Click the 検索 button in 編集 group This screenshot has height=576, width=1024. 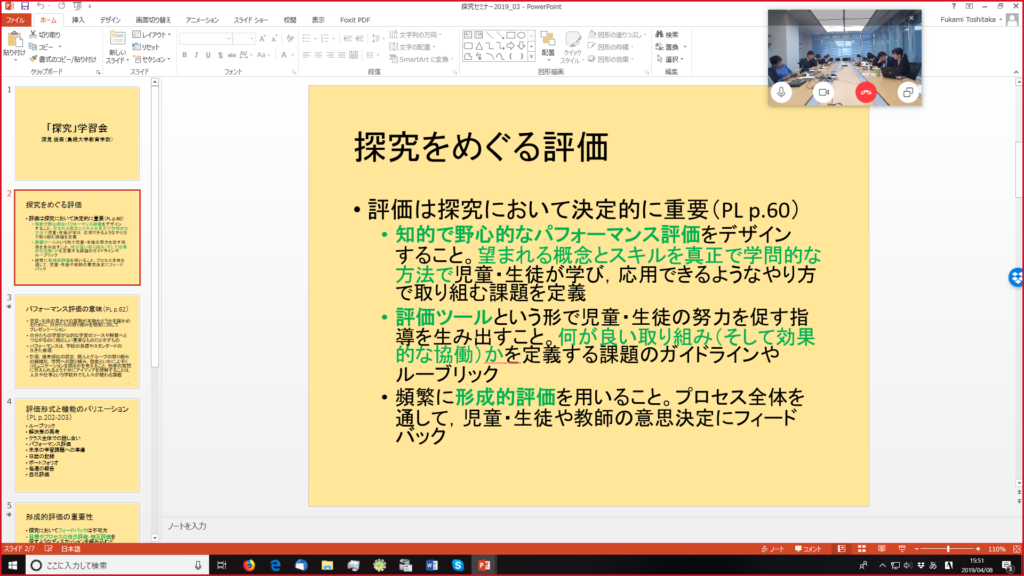pos(669,34)
